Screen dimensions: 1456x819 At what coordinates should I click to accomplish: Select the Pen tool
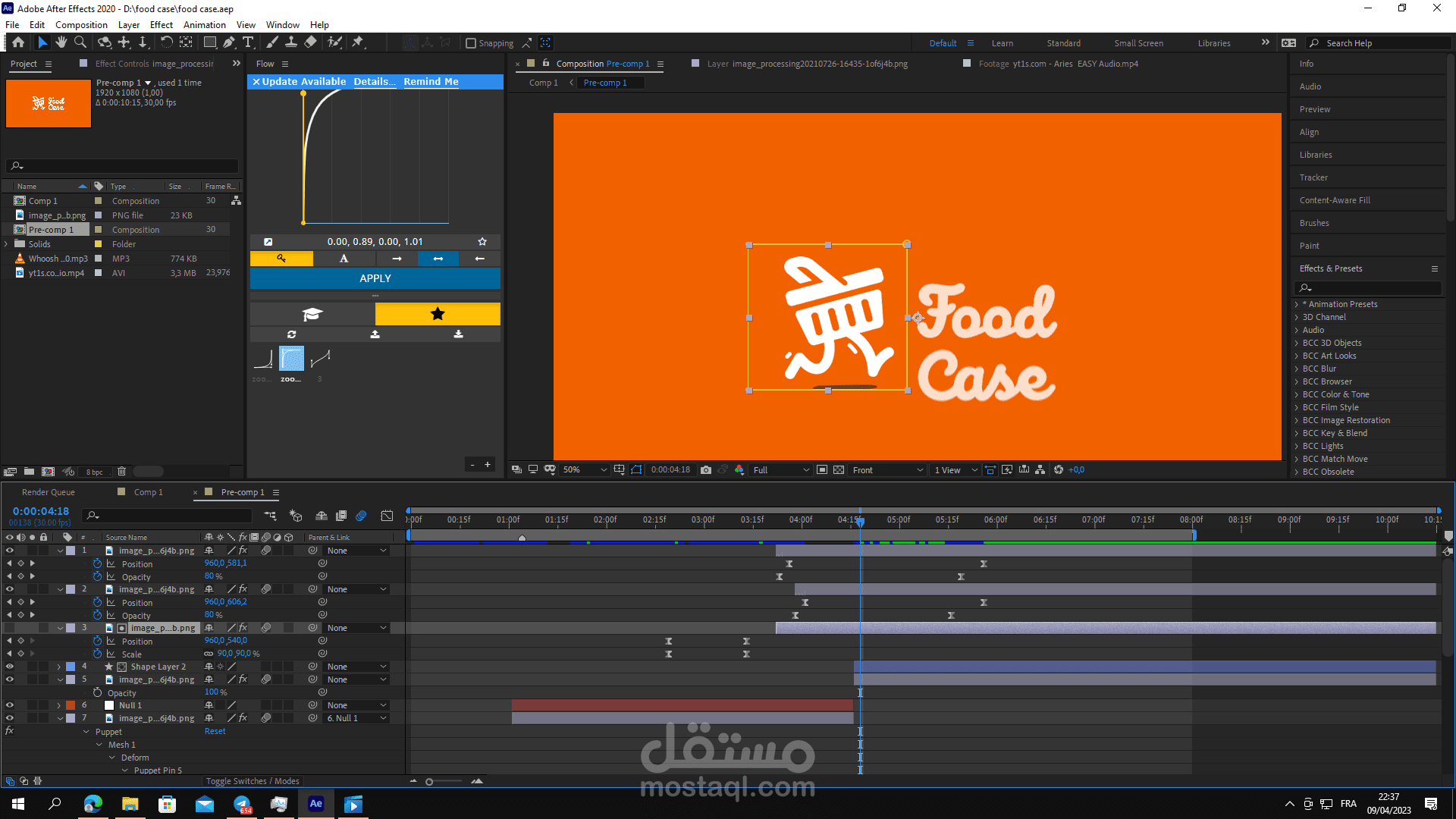229,42
